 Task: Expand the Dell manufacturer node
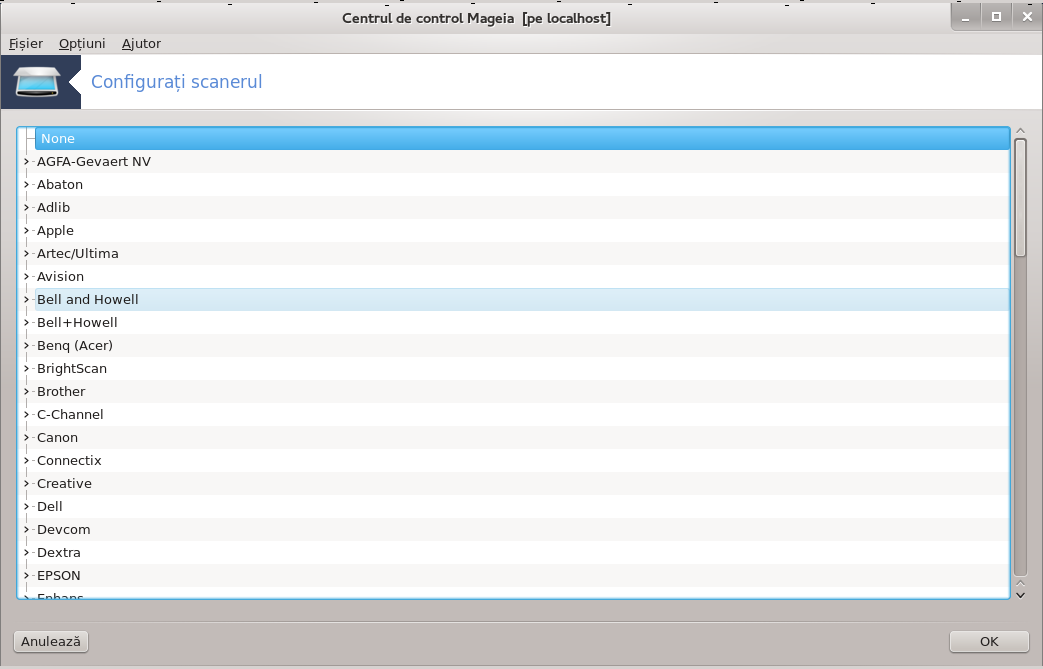pos(26,507)
